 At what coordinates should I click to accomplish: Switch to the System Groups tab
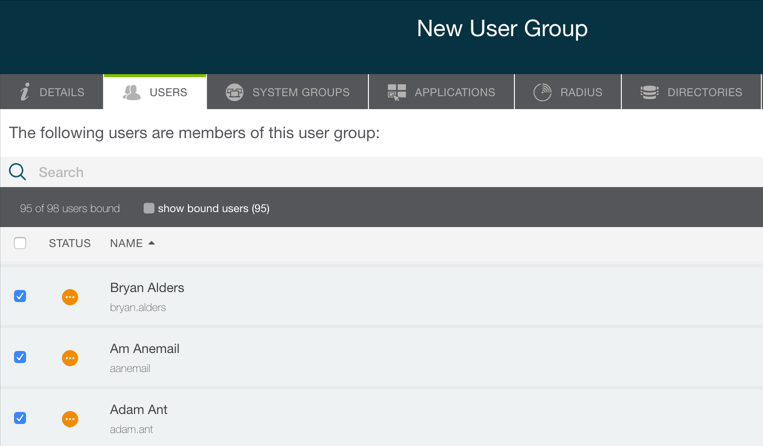(x=300, y=92)
